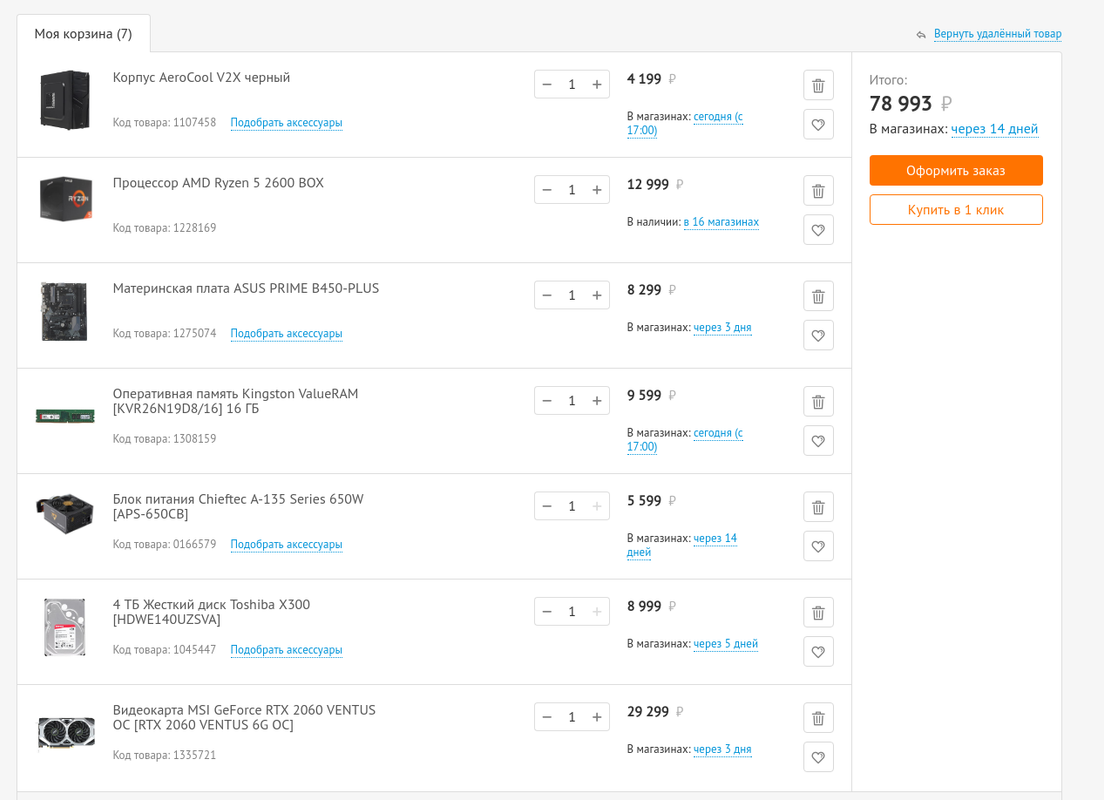Decrease Chieftec power supply quantity
This screenshot has width=1104, height=800.
click(x=547, y=506)
